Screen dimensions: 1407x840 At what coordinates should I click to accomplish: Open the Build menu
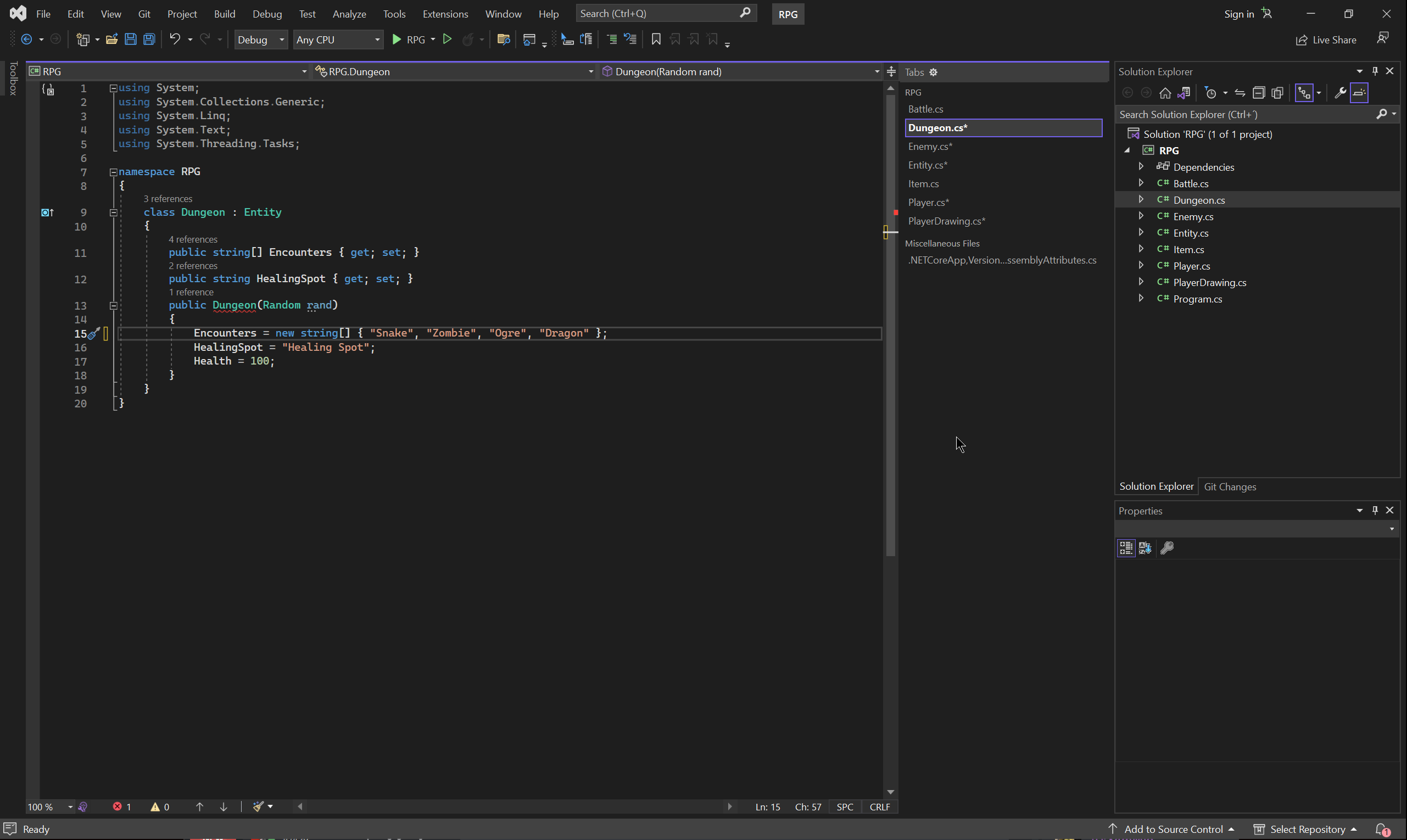click(x=224, y=14)
